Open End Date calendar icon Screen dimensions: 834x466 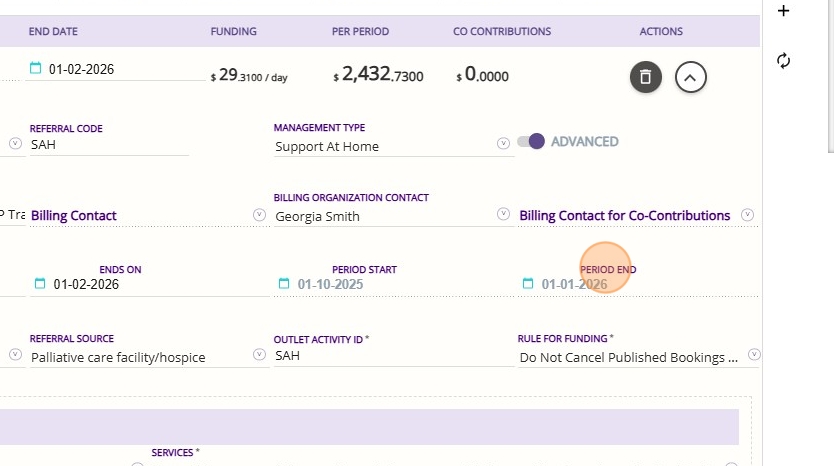click(36, 69)
